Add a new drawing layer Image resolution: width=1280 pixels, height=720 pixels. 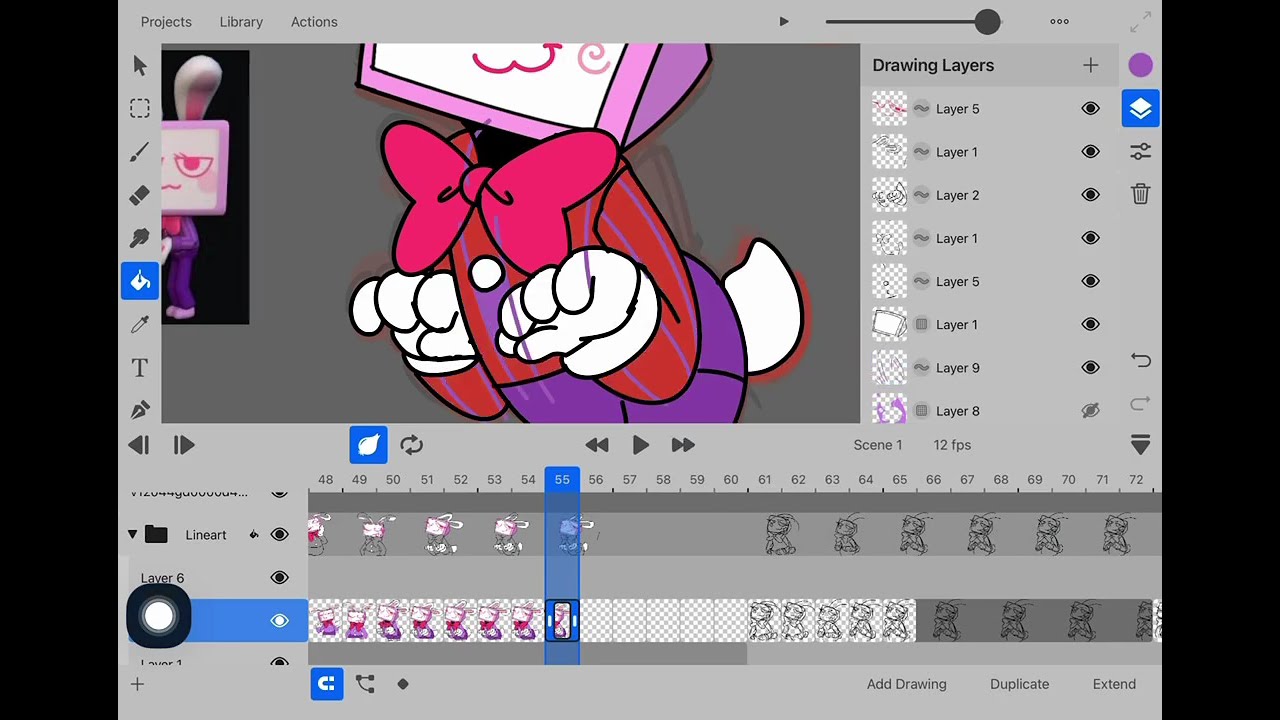tap(1090, 65)
